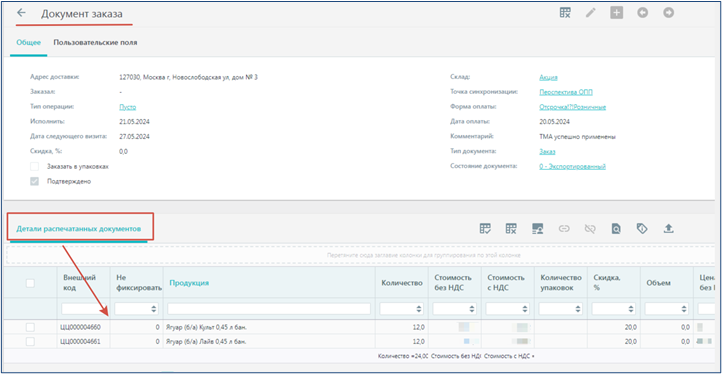Viewport: 722px width, 374px height.
Task: Click the user card icon in details toolbar
Action: [x=537, y=228]
